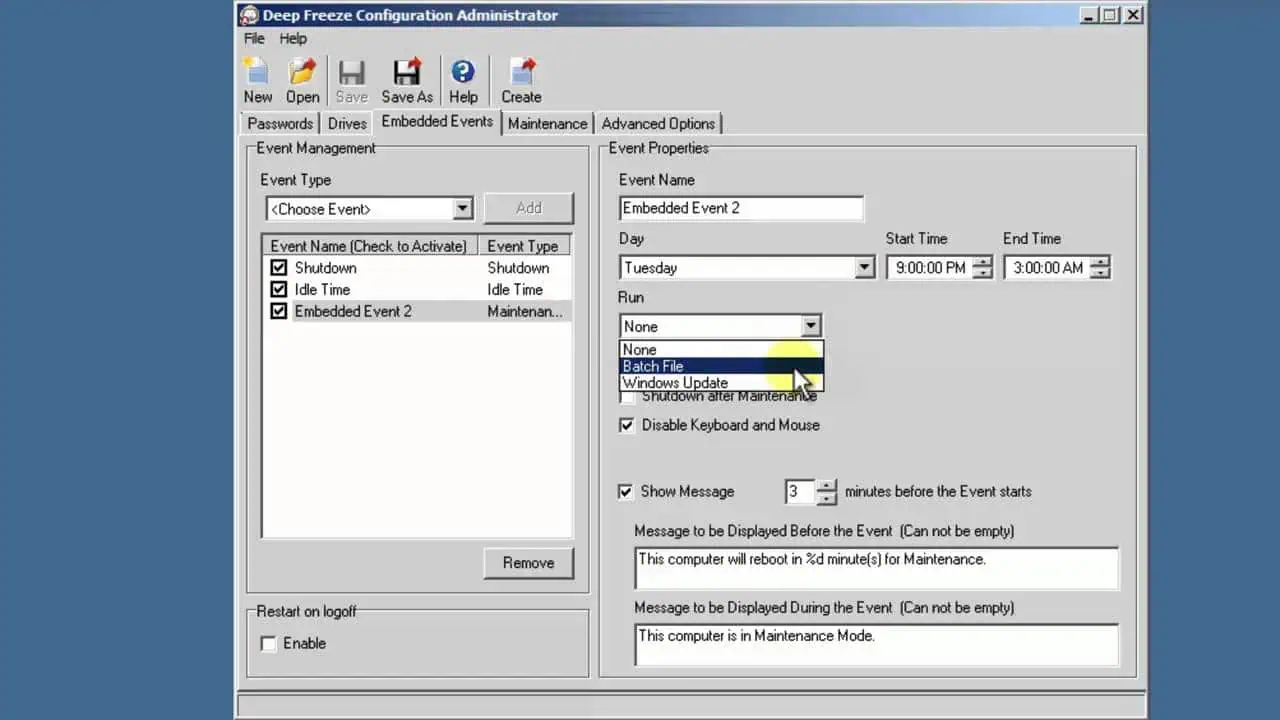Open the Choose Event dropdown

pos(462,209)
